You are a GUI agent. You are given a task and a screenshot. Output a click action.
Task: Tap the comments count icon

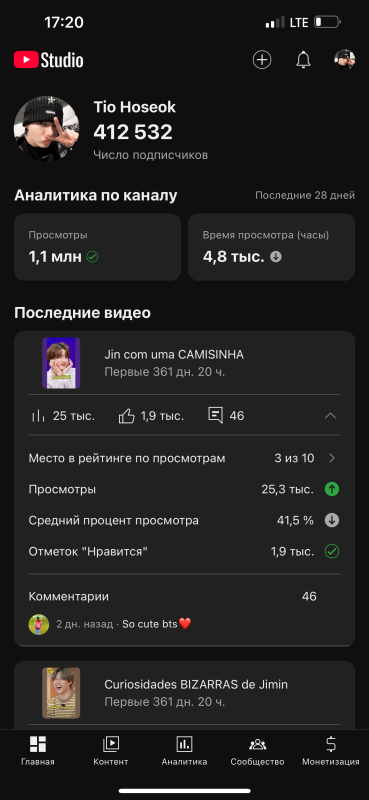pos(215,415)
